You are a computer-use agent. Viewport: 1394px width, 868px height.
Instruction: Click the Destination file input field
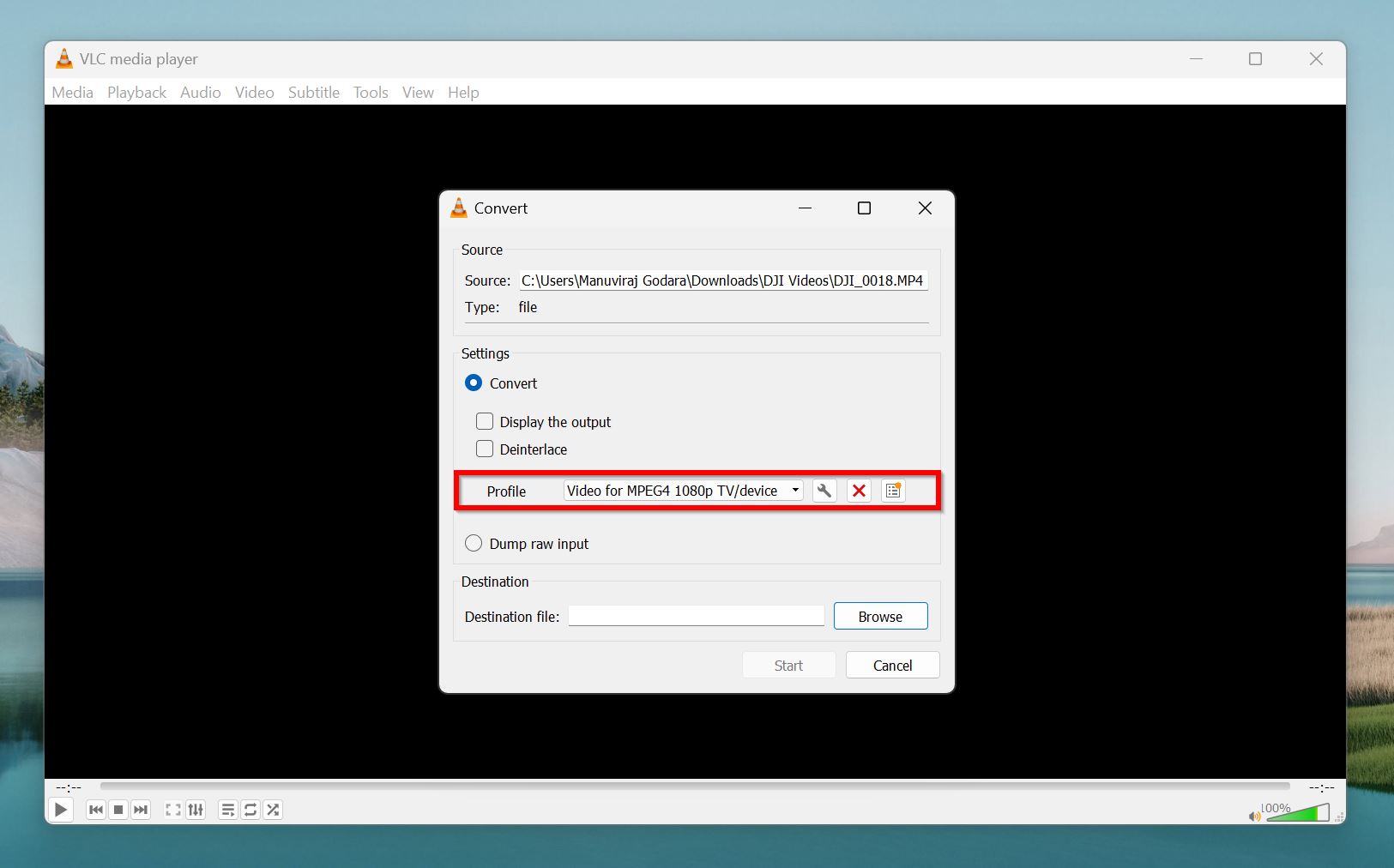pyautogui.click(x=696, y=616)
